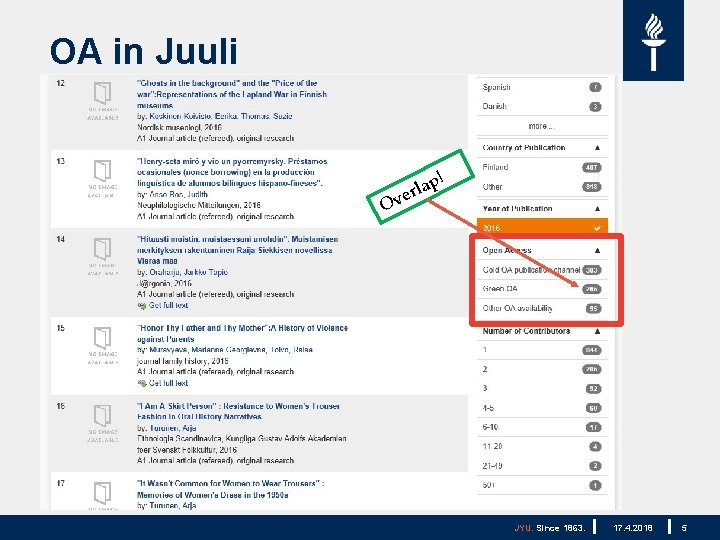Click author Koskinen-Koivisto, Eerika
Screen dimensions: 720x540
coord(193,116)
